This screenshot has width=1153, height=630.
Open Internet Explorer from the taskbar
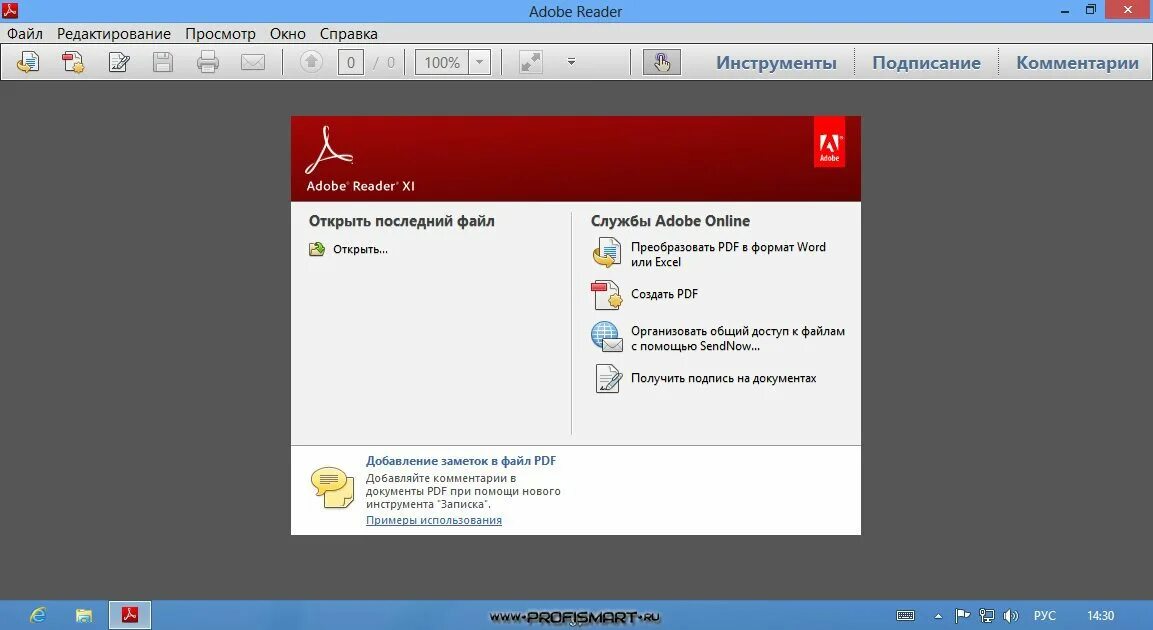coord(38,615)
